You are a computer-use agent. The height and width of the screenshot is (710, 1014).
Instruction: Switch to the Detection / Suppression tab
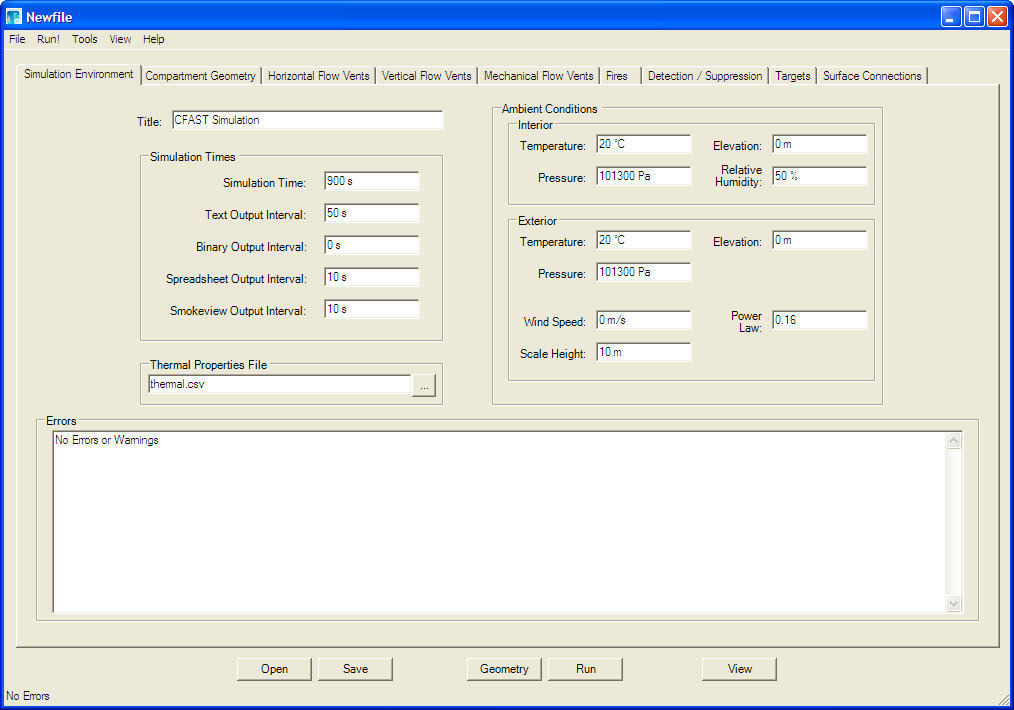[x=705, y=76]
